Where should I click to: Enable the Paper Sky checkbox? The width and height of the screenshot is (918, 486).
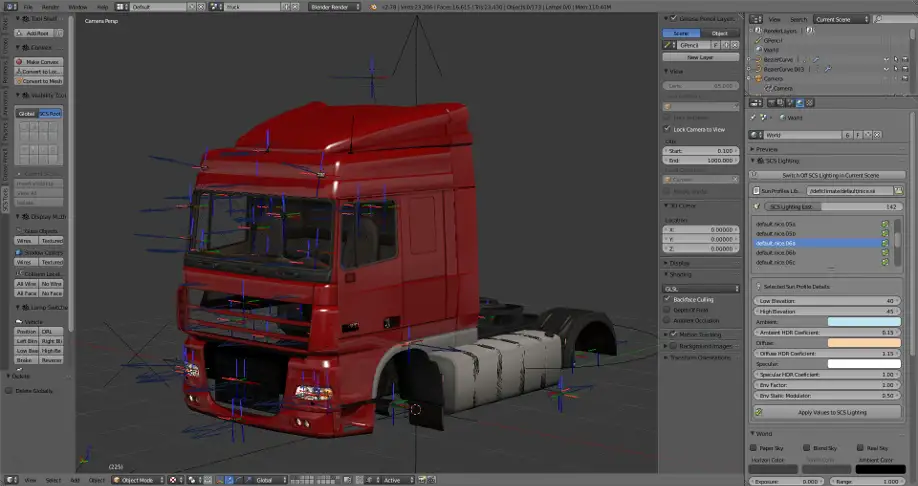[753, 448]
